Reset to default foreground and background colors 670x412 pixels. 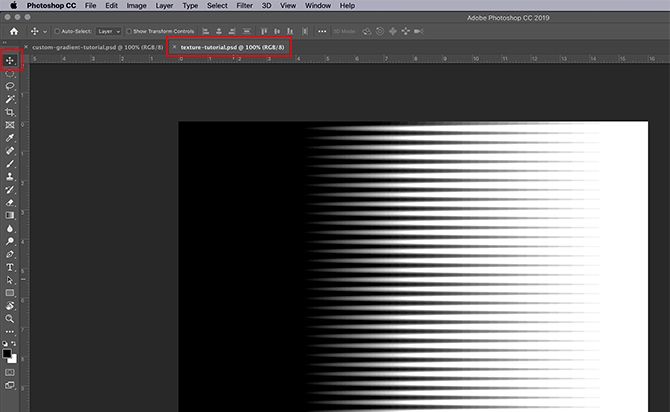(5, 343)
